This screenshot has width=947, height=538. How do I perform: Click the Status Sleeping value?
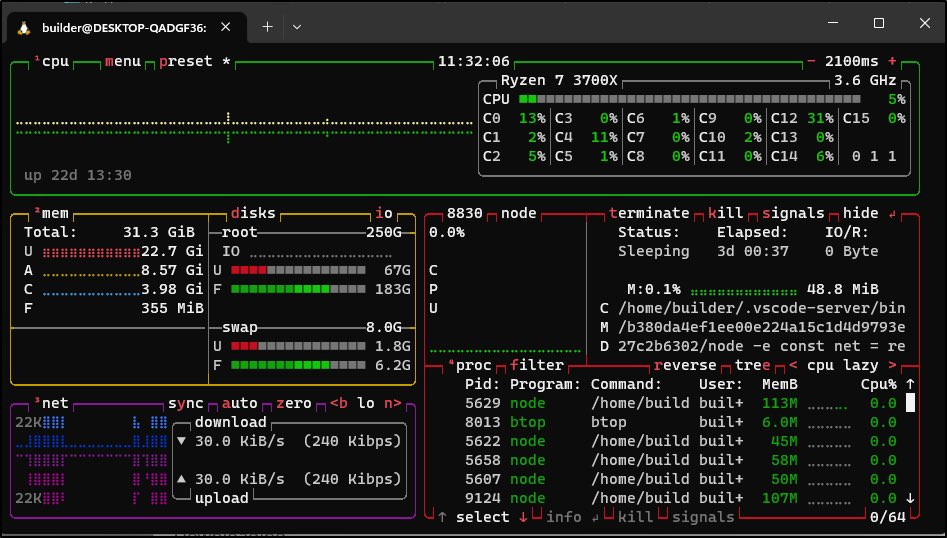point(653,252)
